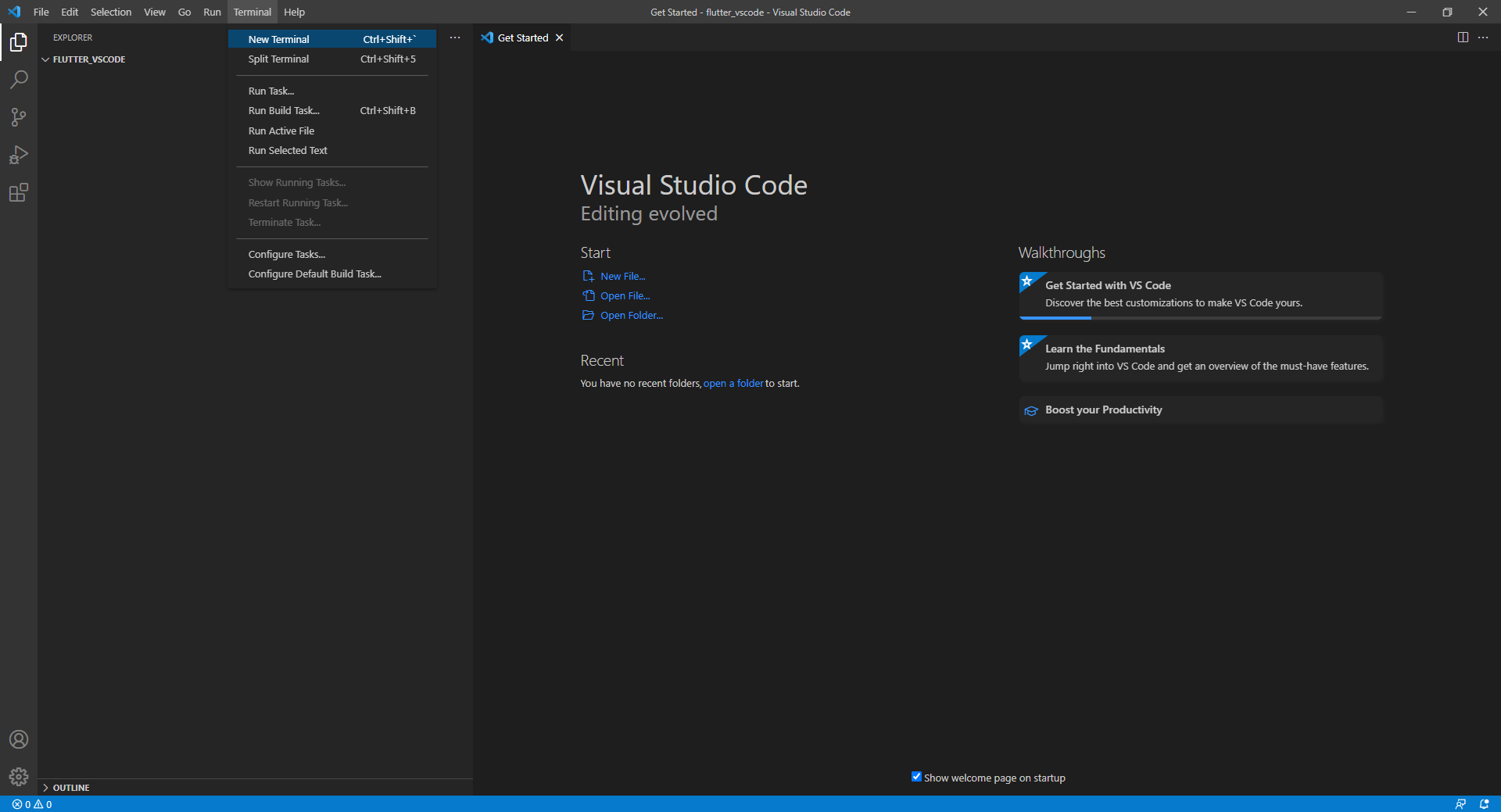
Task: Click the Get Started walkthrough progress bar
Action: coord(1201,317)
